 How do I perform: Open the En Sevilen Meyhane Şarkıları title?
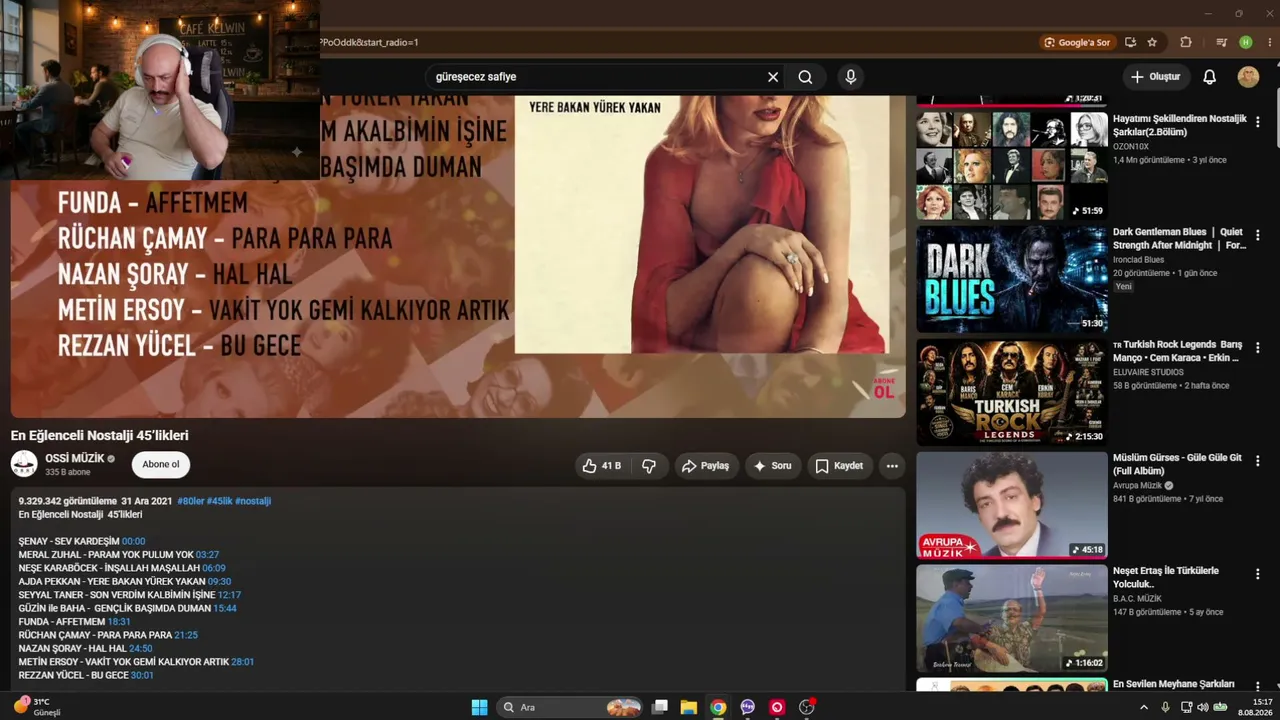1174,684
